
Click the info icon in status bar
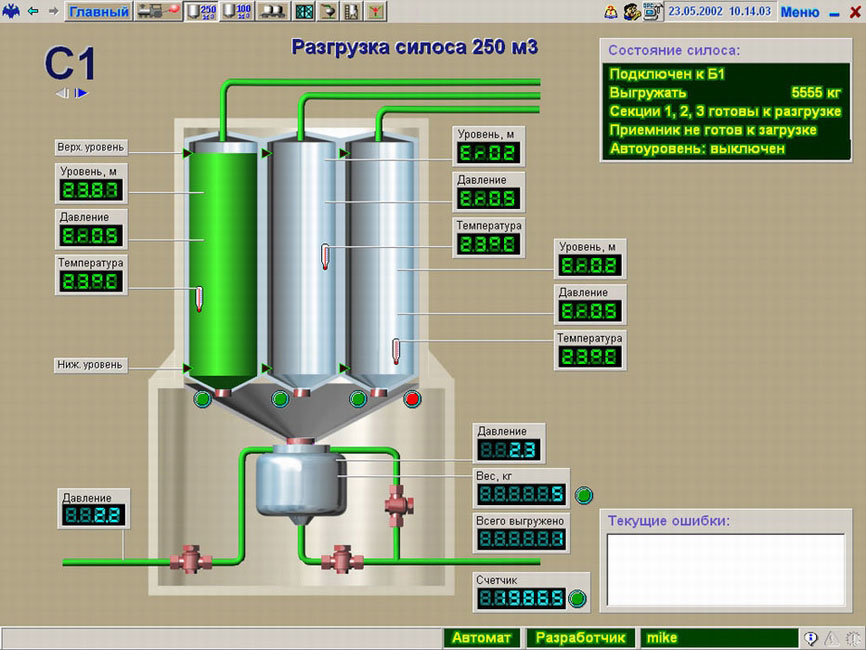pos(811,638)
